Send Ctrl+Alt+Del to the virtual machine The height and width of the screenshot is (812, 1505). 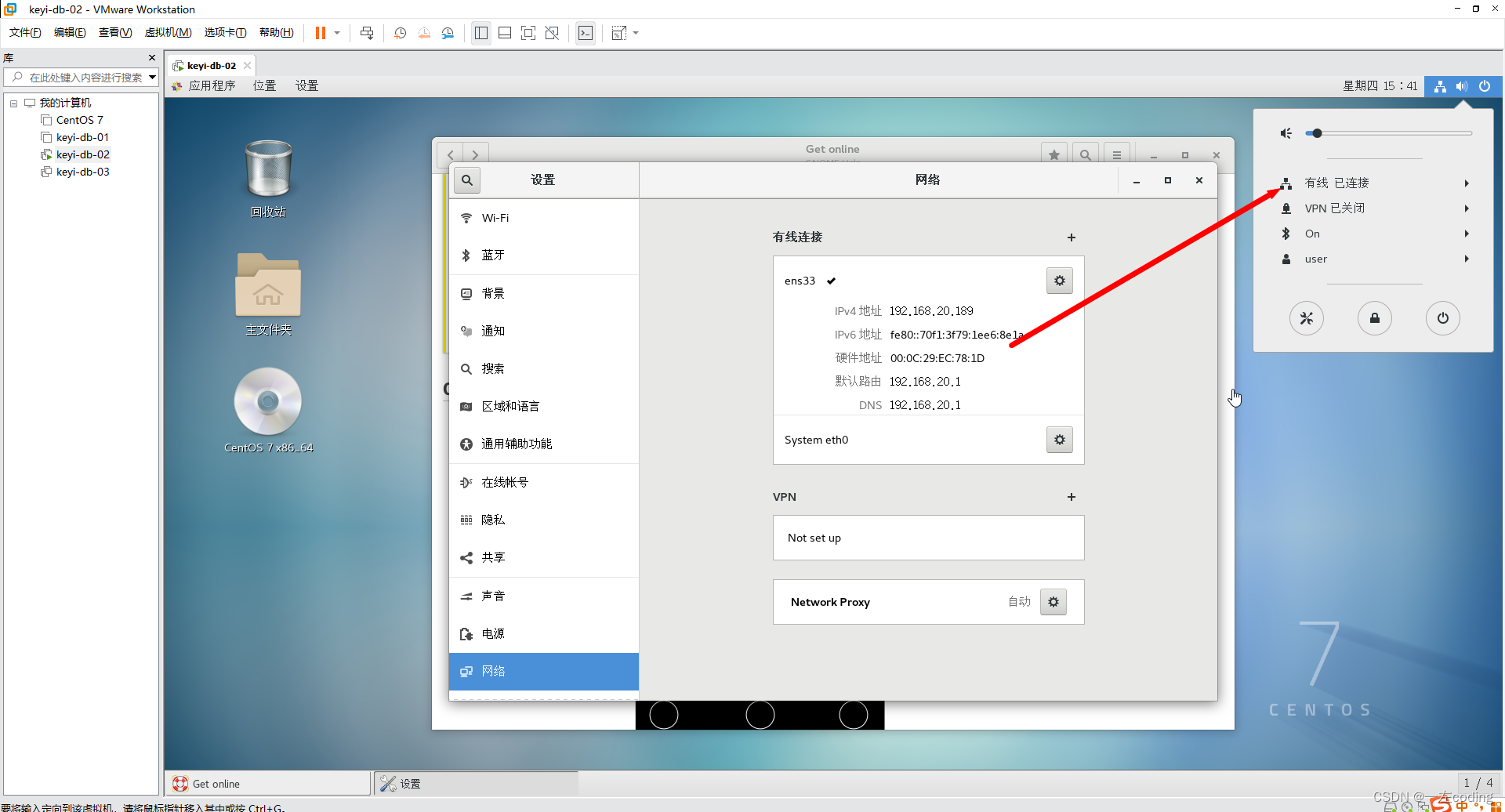click(367, 33)
